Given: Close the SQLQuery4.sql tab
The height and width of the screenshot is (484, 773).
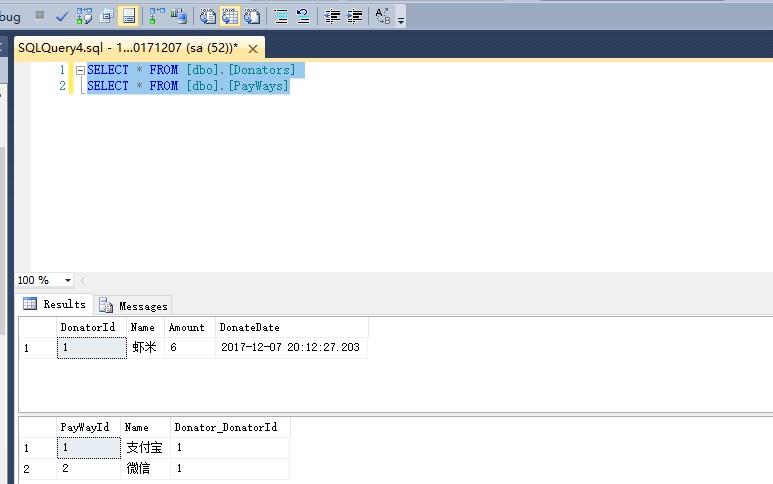Looking at the screenshot, I should tap(253, 49).
